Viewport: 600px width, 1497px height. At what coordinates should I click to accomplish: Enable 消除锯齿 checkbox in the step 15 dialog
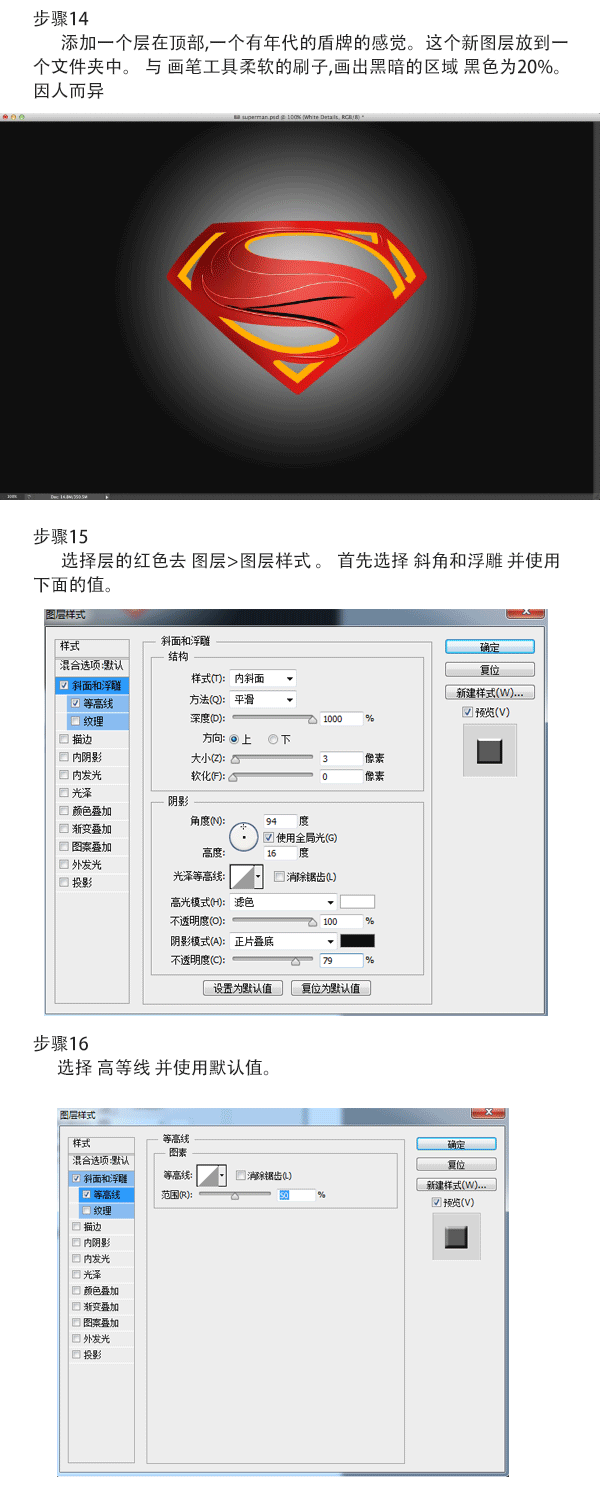click(x=279, y=877)
